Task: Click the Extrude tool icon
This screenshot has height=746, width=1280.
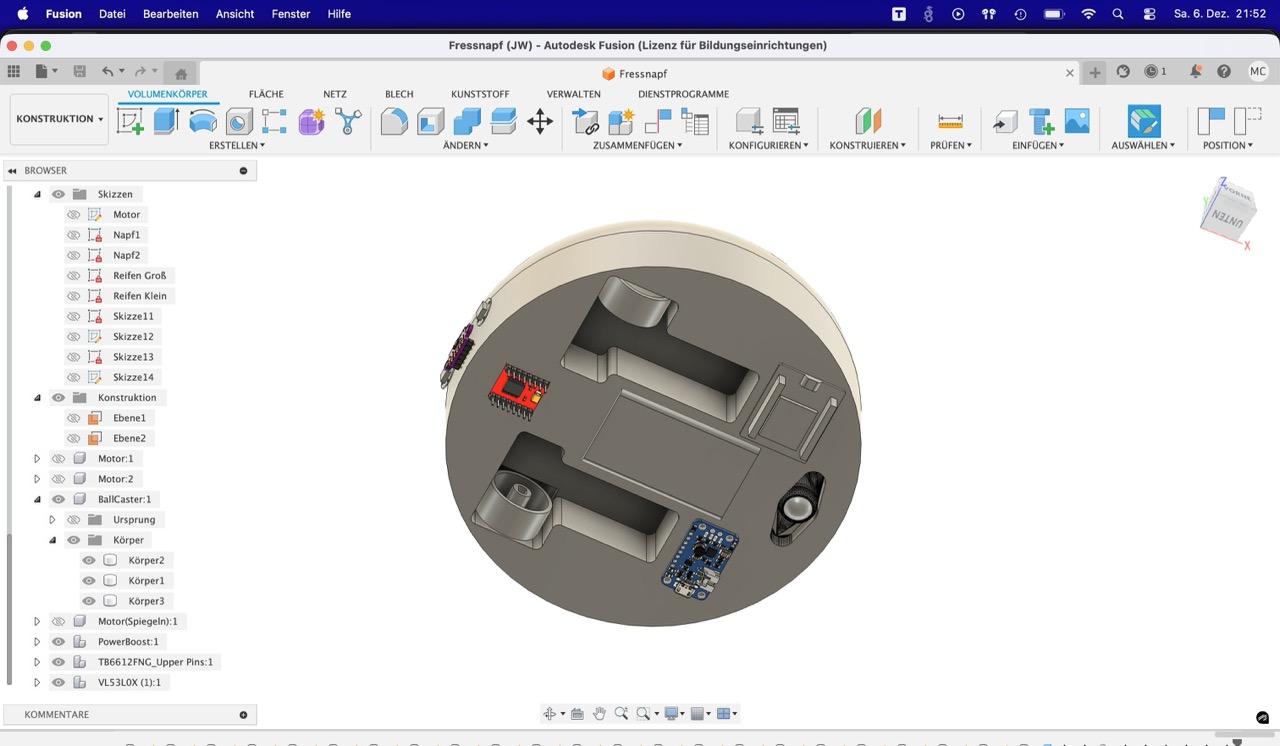Action: (x=166, y=122)
